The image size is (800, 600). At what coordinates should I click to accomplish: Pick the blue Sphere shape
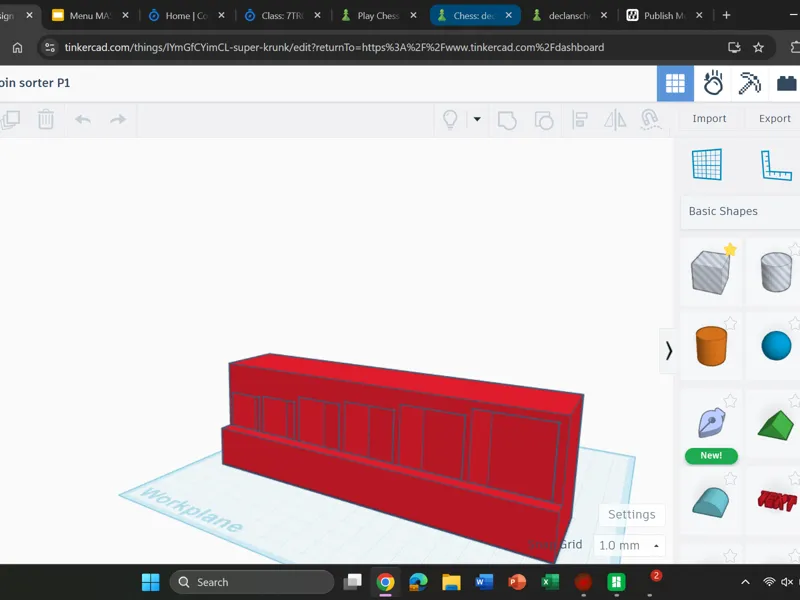776,346
